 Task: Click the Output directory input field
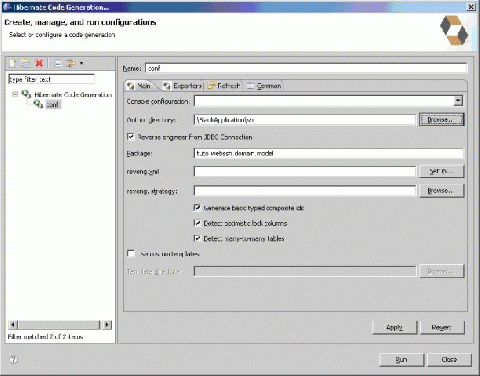coord(305,120)
